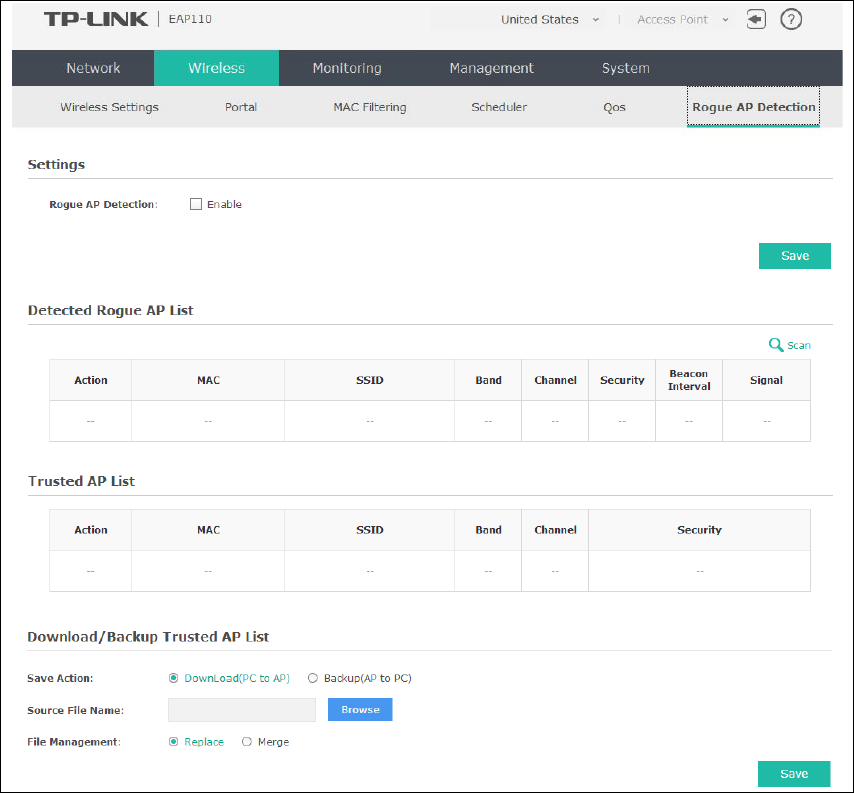Image resolution: width=854 pixels, height=793 pixels.
Task: Click the Signal column header
Action: 766,380
